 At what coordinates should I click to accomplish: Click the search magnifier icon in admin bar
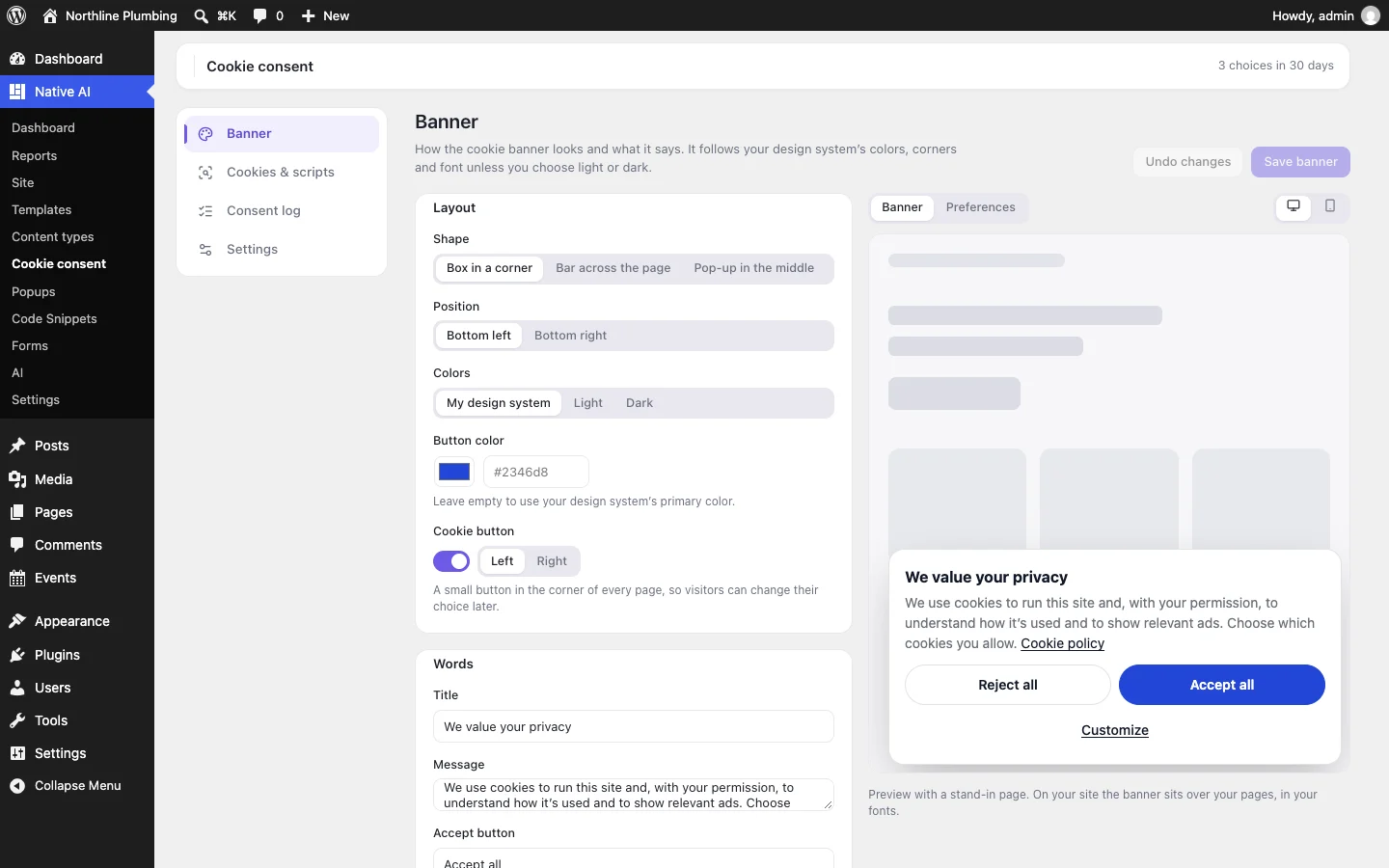tap(201, 15)
